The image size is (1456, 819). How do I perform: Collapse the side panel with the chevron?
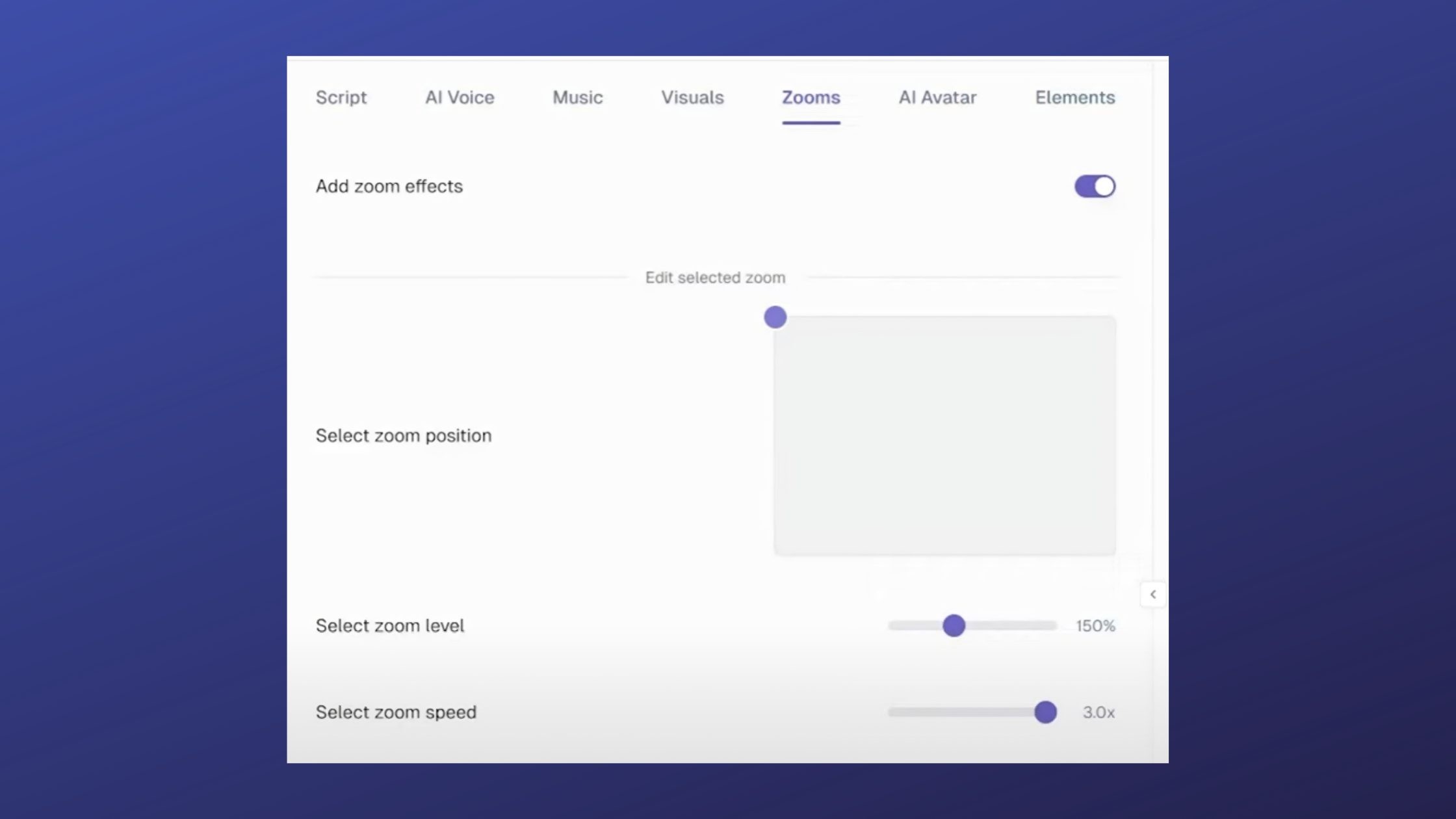(1152, 594)
